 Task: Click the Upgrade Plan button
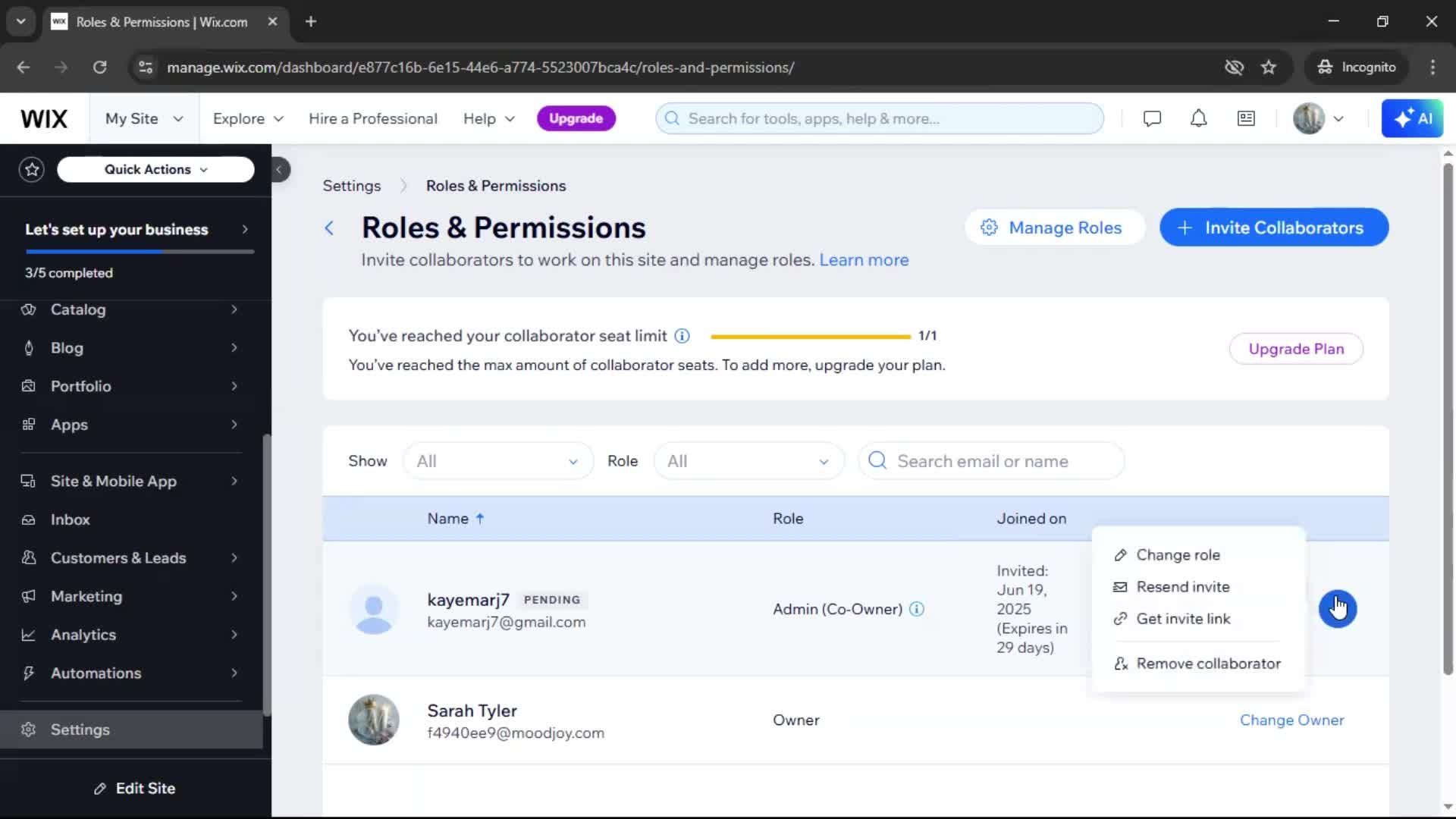[x=1296, y=349]
